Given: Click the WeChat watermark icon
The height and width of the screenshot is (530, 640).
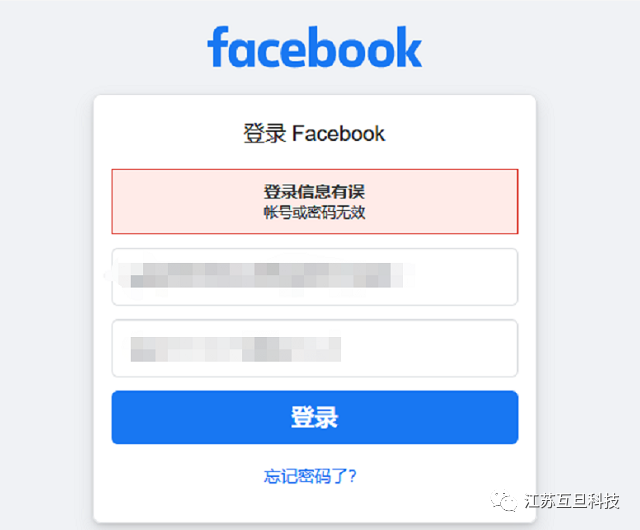Looking at the screenshot, I should 504,501.
